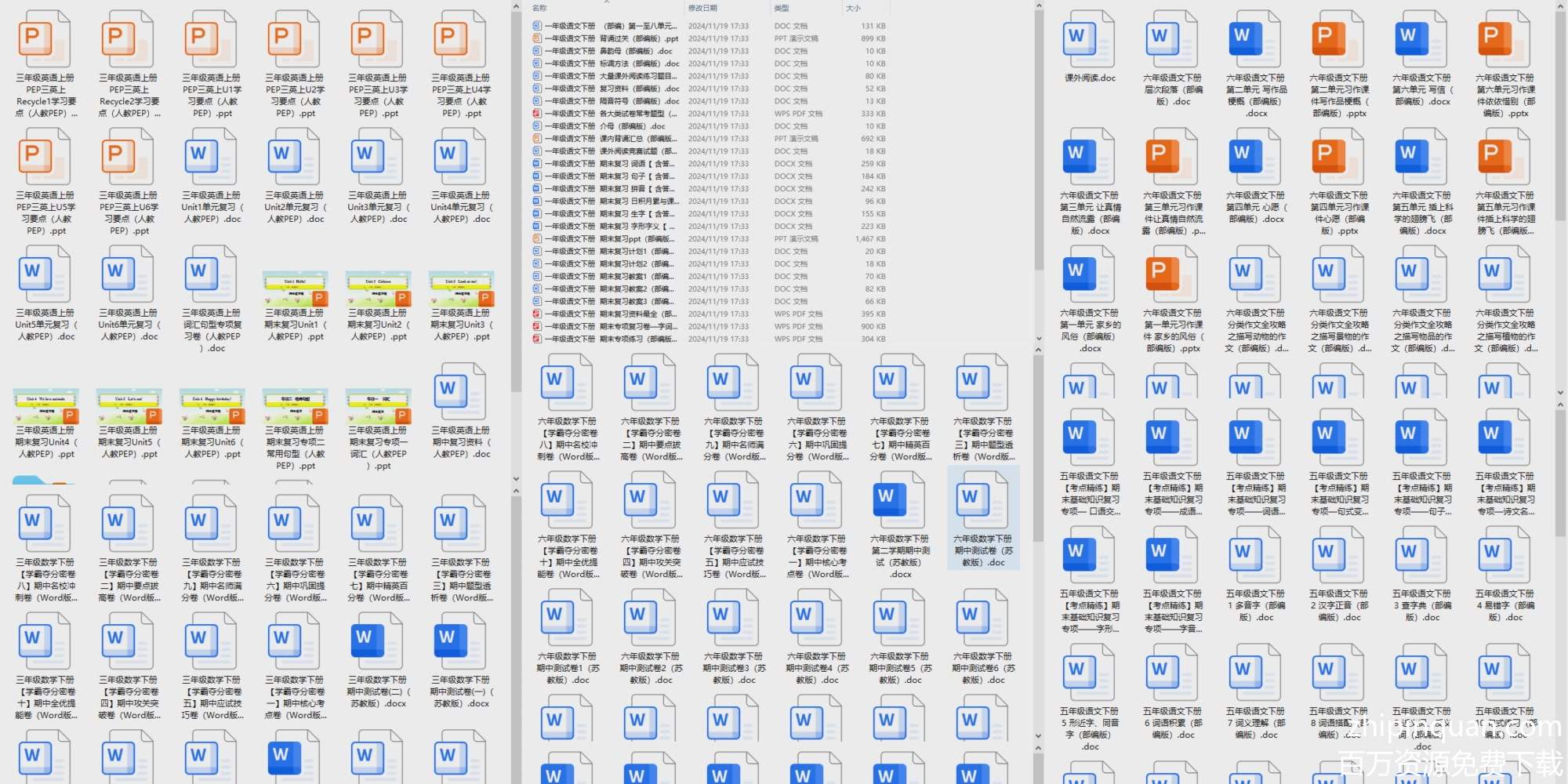This screenshot has width=1568, height=784.
Task: Select the 三年级英语上册 Unit4单元复习 Word file icon
Action: [x=460, y=157]
